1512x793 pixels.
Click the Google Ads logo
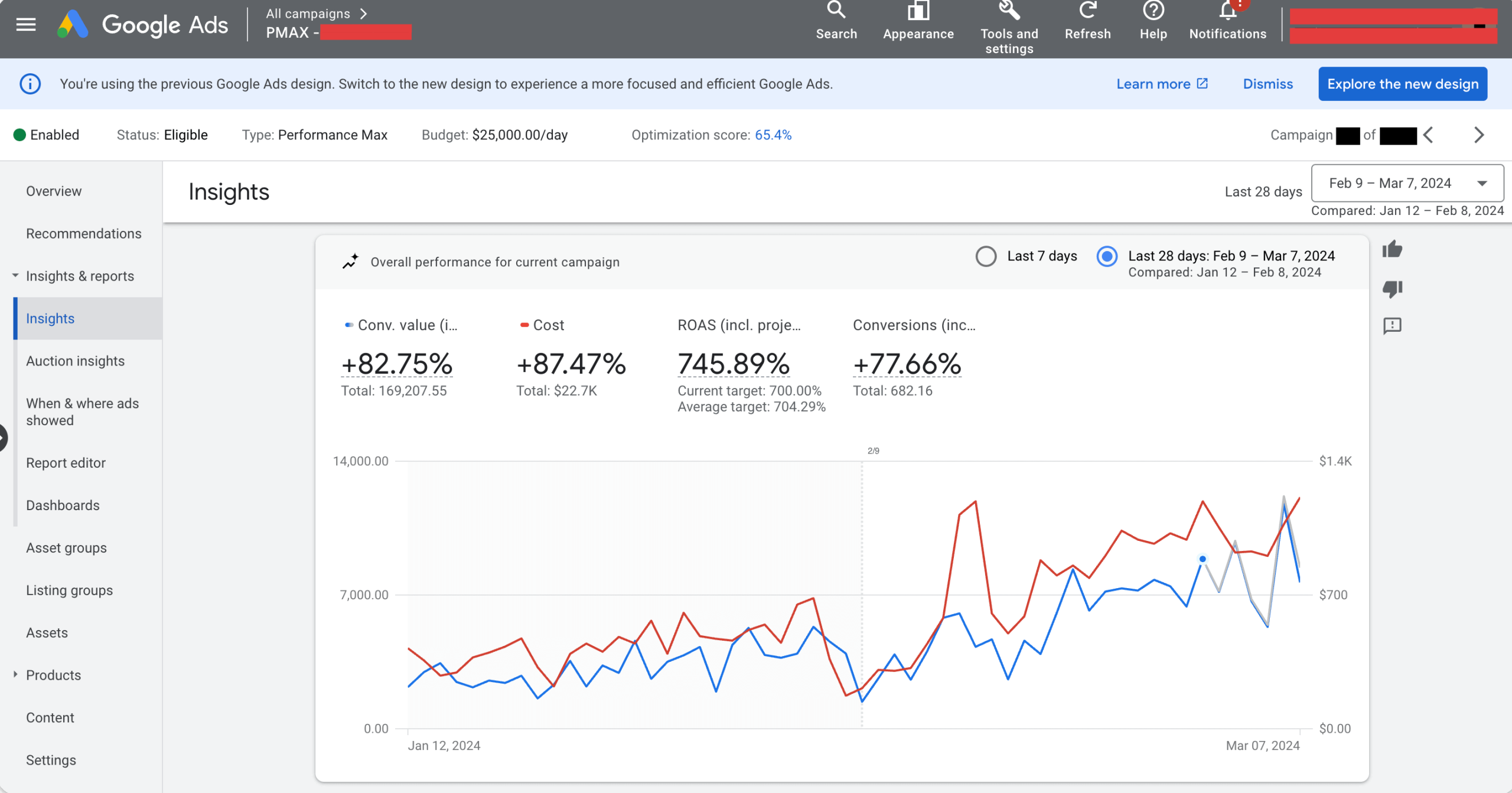coord(142,25)
